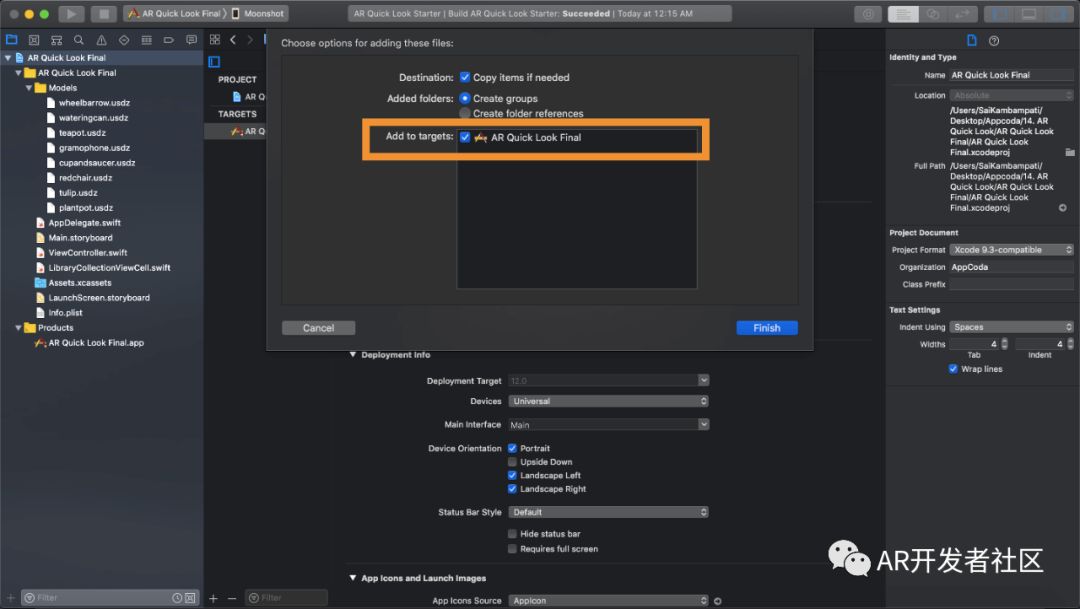Open the Devices dropdown showing Universal
The image size is (1080, 609).
pyautogui.click(x=608, y=401)
